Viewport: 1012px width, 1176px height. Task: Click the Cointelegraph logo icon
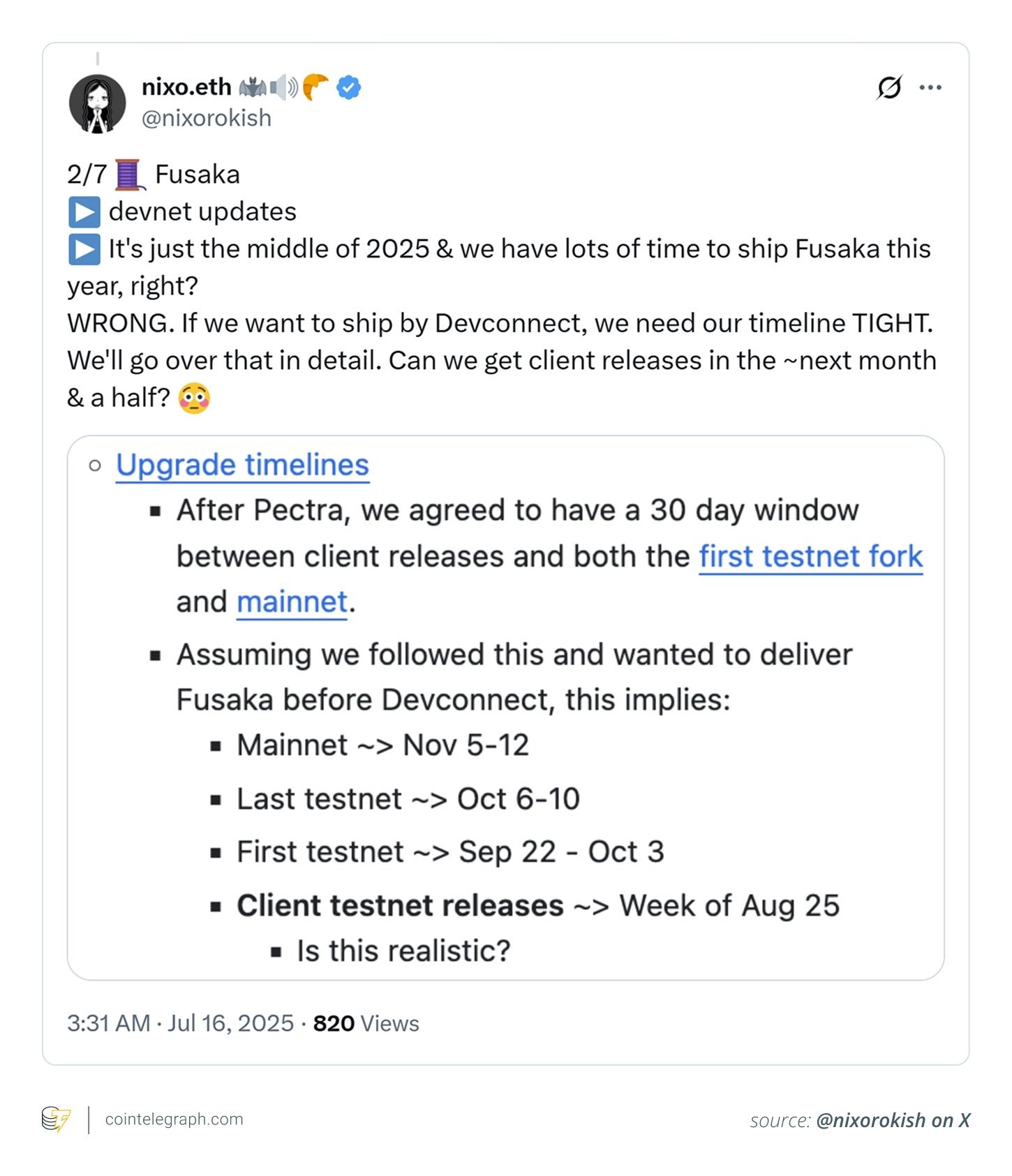56,1119
